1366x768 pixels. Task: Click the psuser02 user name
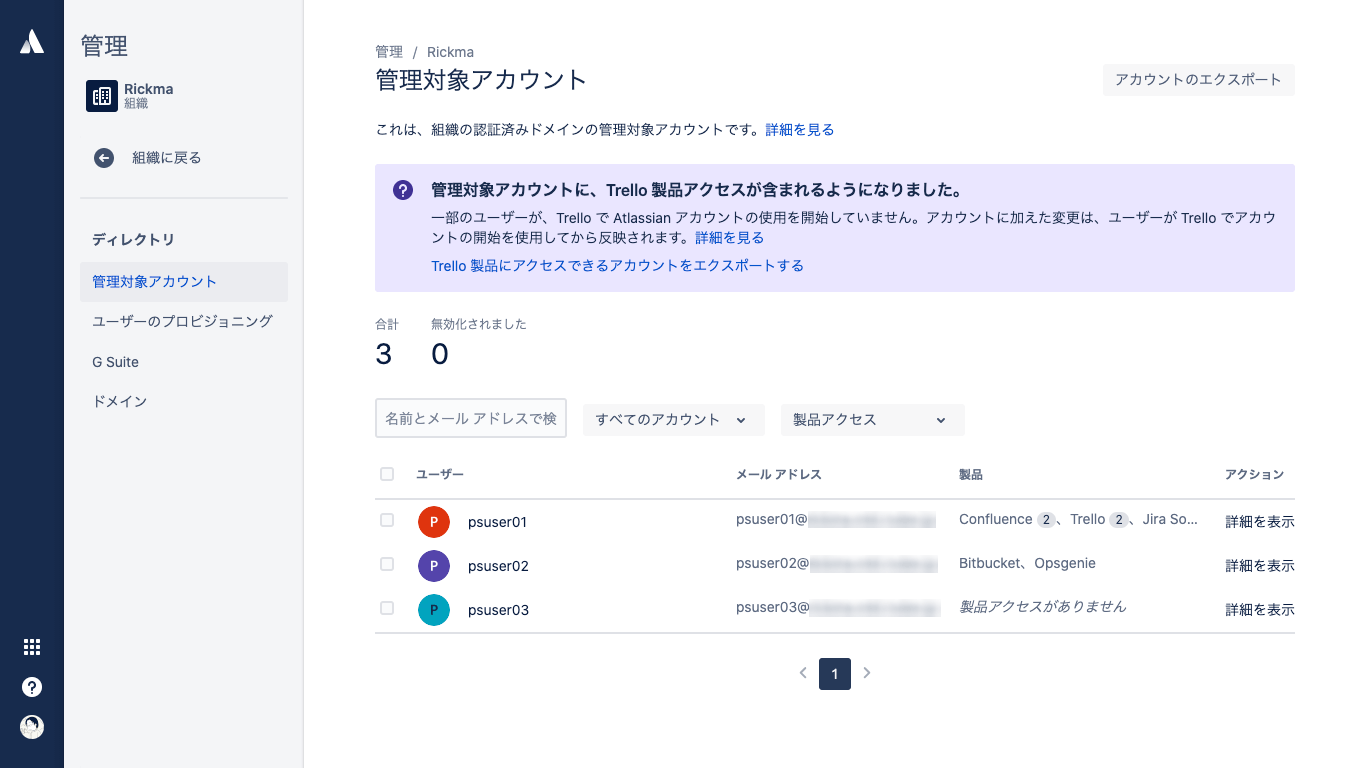coord(498,566)
